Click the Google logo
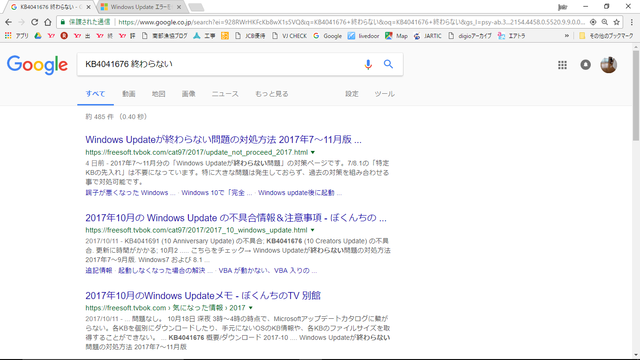 (37, 65)
